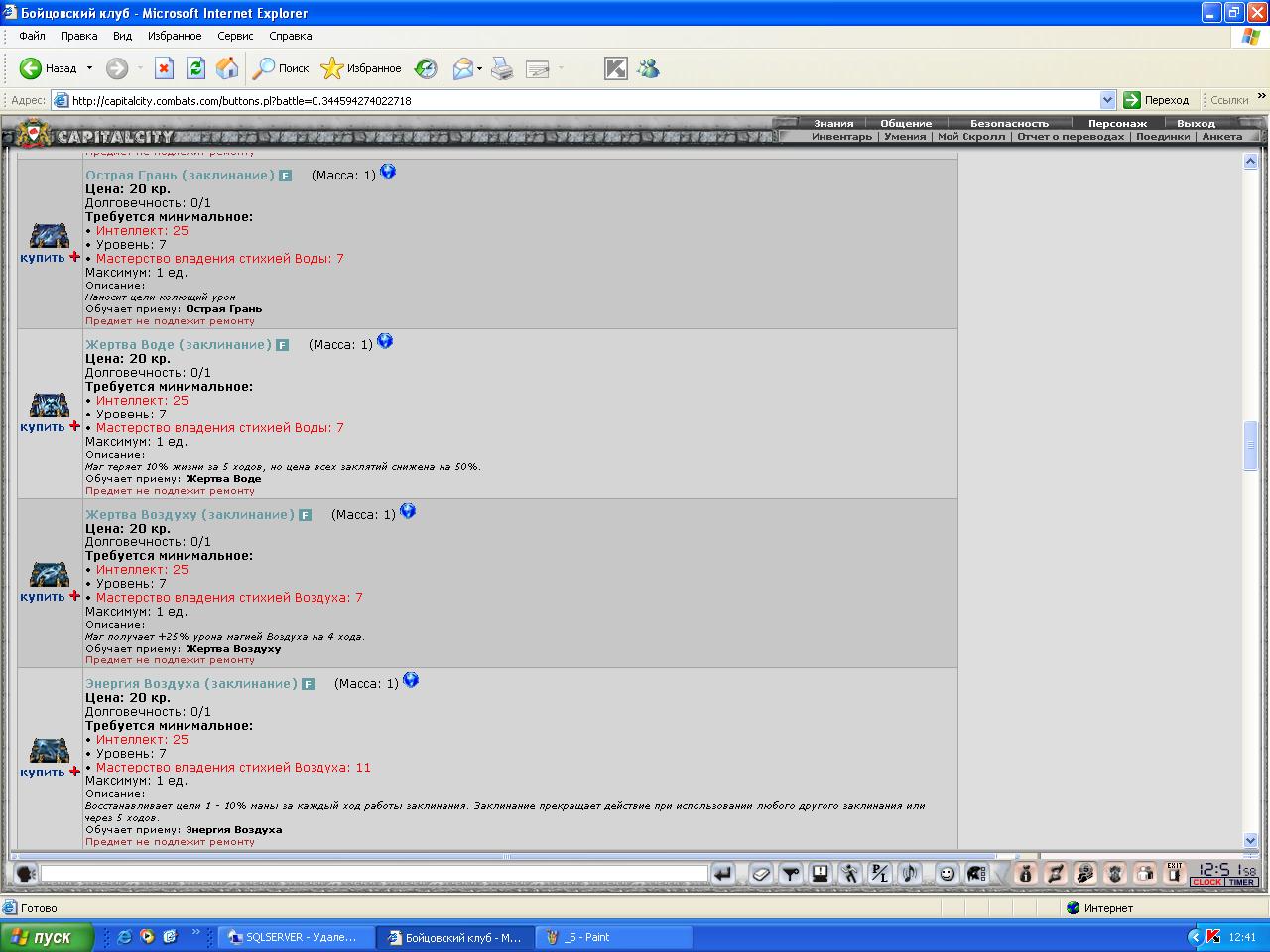This screenshot has height=952, width=1270.
Task: Save chat log floppy disk icon
Action: (821, 873)
